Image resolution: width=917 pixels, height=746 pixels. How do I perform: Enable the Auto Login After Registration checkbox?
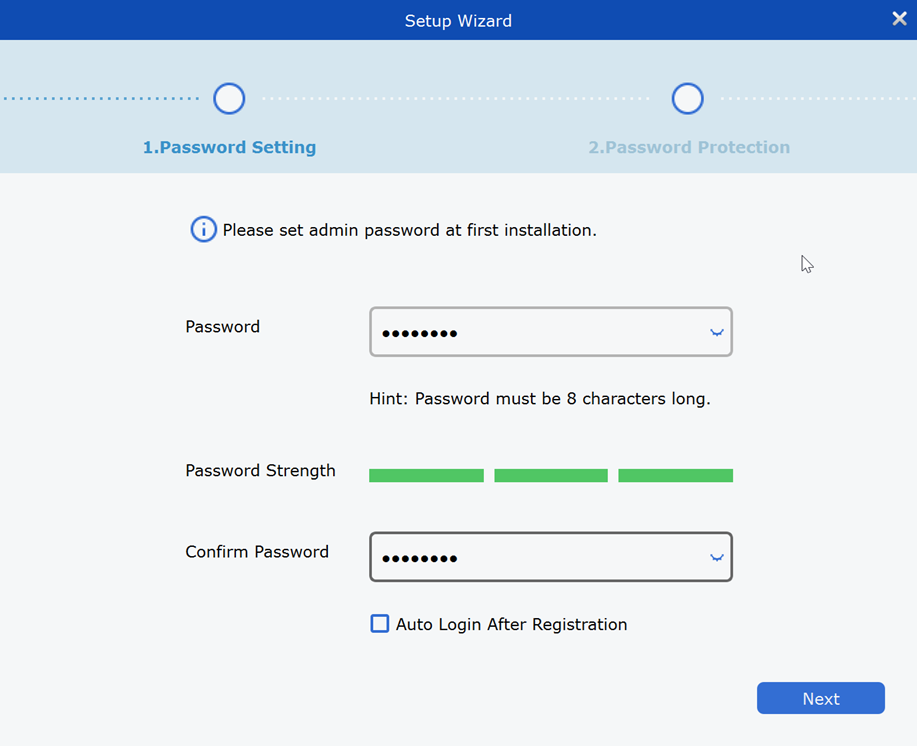coord(380,624)
